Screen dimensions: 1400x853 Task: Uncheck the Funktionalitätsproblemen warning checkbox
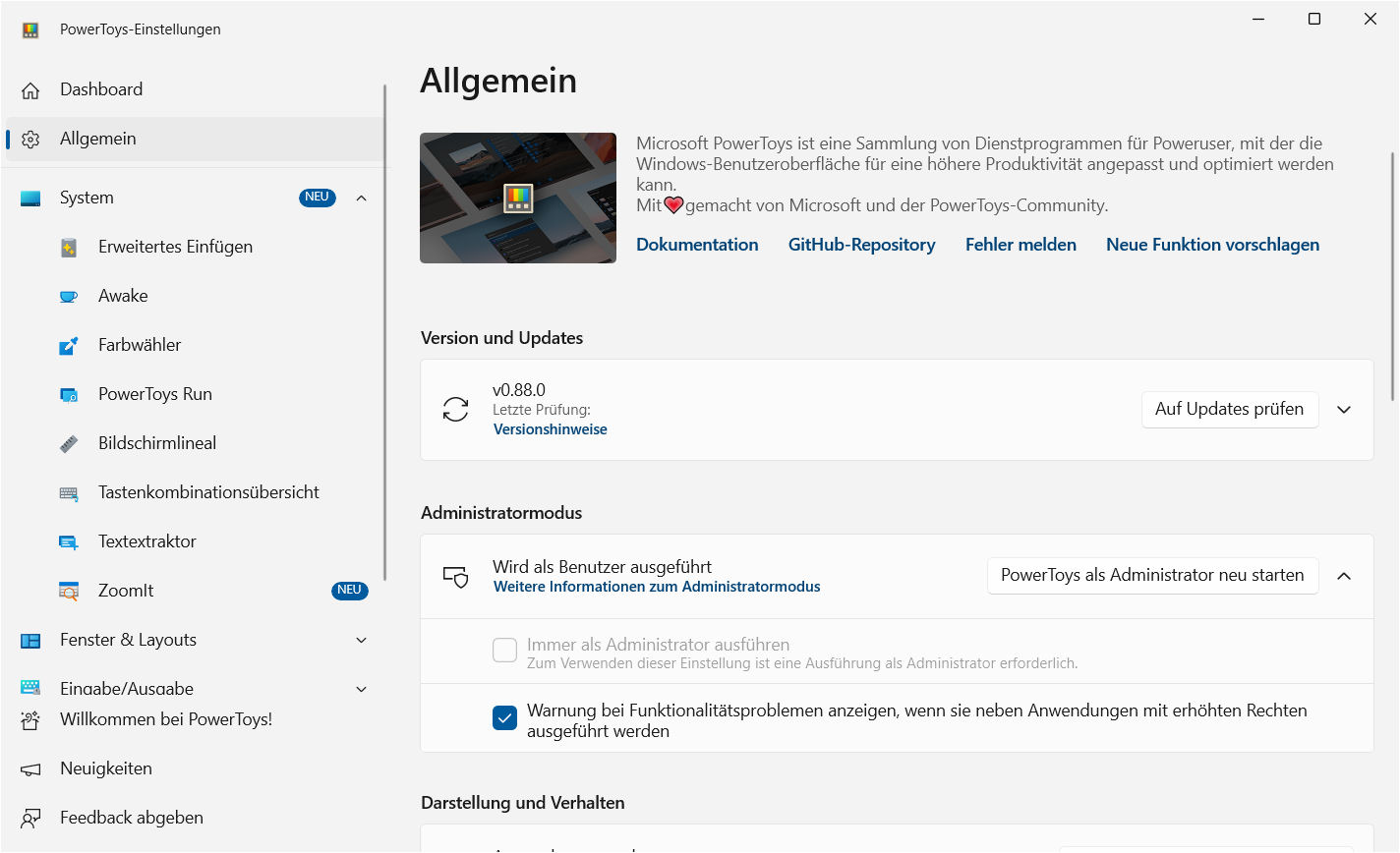504,718
